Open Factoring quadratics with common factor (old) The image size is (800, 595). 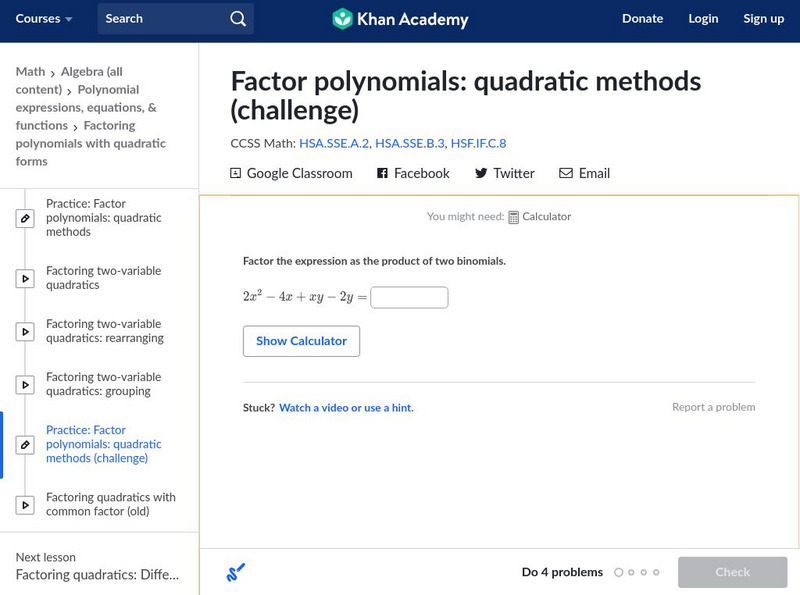pos(110,504)
